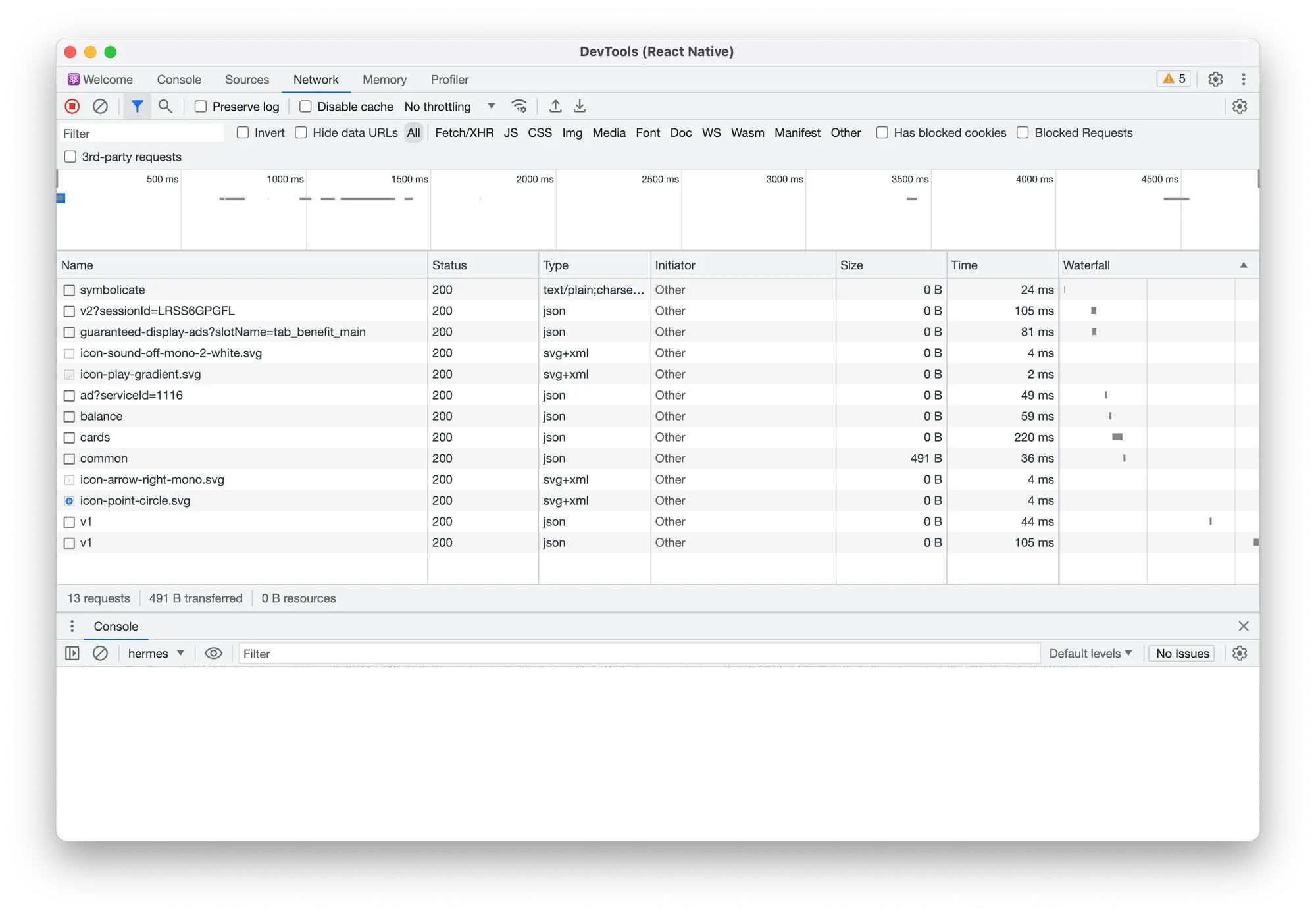
Task: Click import HAR file upload icon
Action: [555, 106]
